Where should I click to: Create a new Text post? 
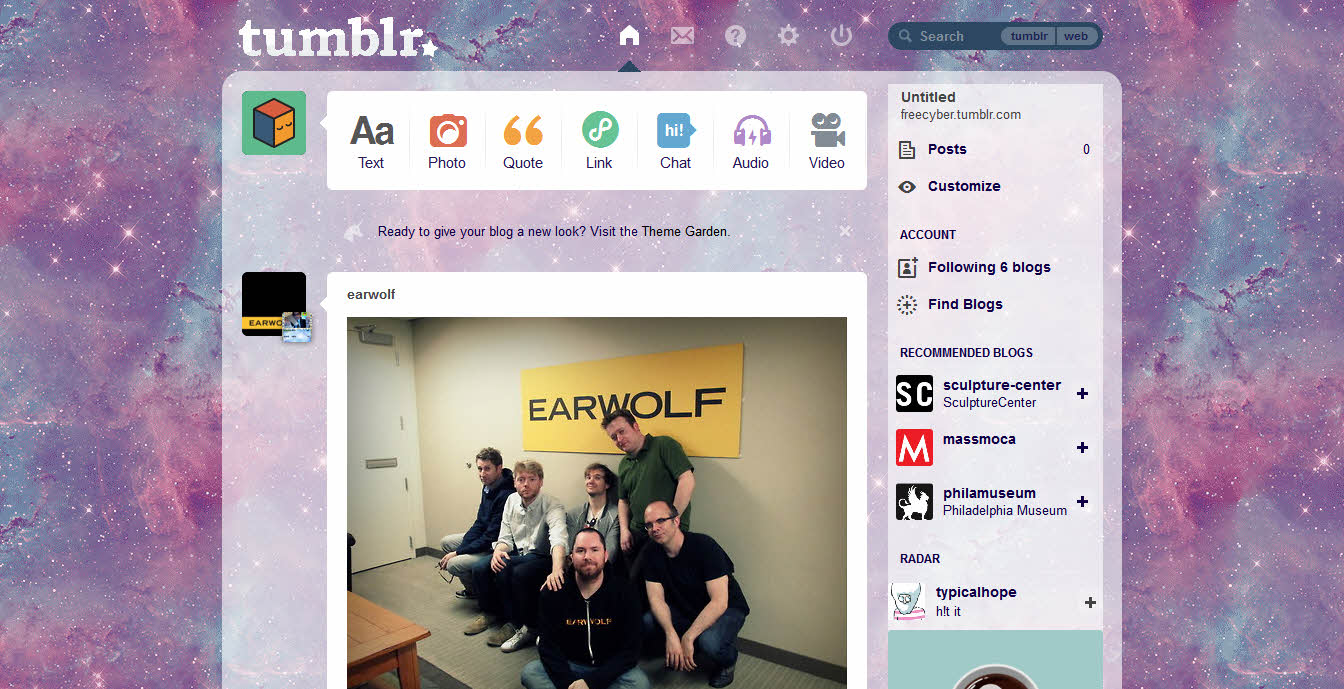click(371, 141)
